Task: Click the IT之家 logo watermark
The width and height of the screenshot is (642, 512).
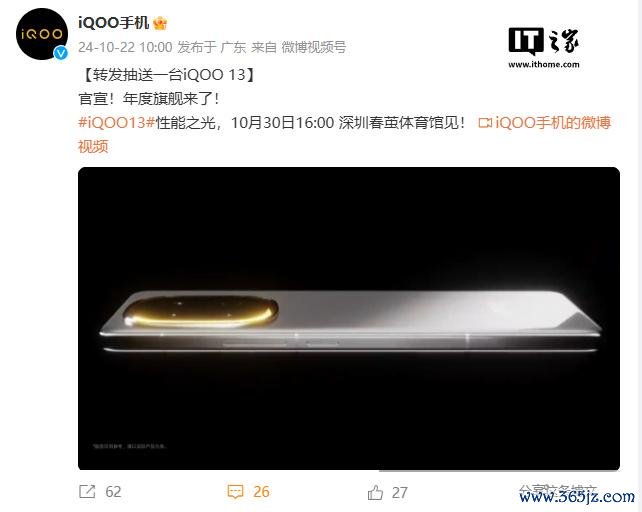Action: [544, 42]
